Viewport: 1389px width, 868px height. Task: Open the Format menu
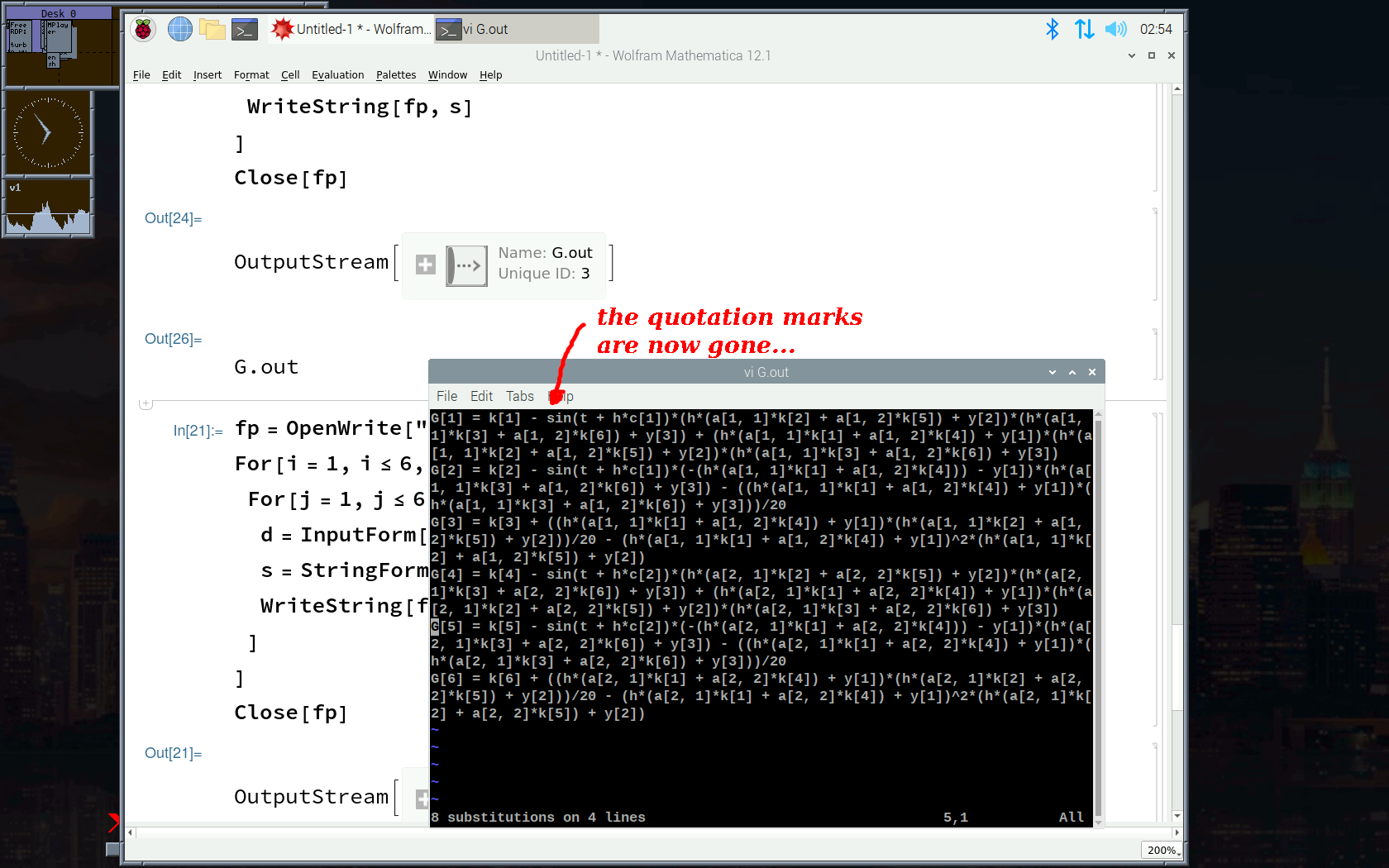pyautogui.click(x=251, y=75)
